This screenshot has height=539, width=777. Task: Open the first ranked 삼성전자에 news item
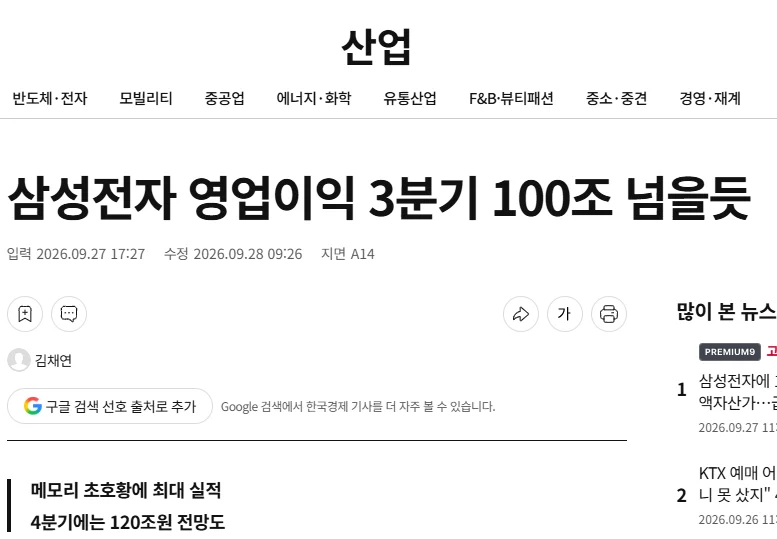pyautogui.click(x=737, y=391)
